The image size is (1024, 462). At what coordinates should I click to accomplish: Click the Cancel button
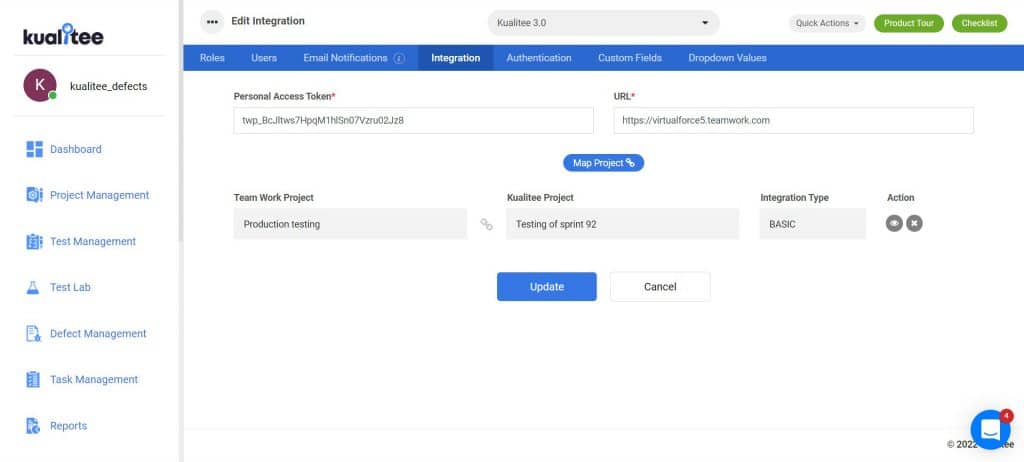click(x=660, y=286)
